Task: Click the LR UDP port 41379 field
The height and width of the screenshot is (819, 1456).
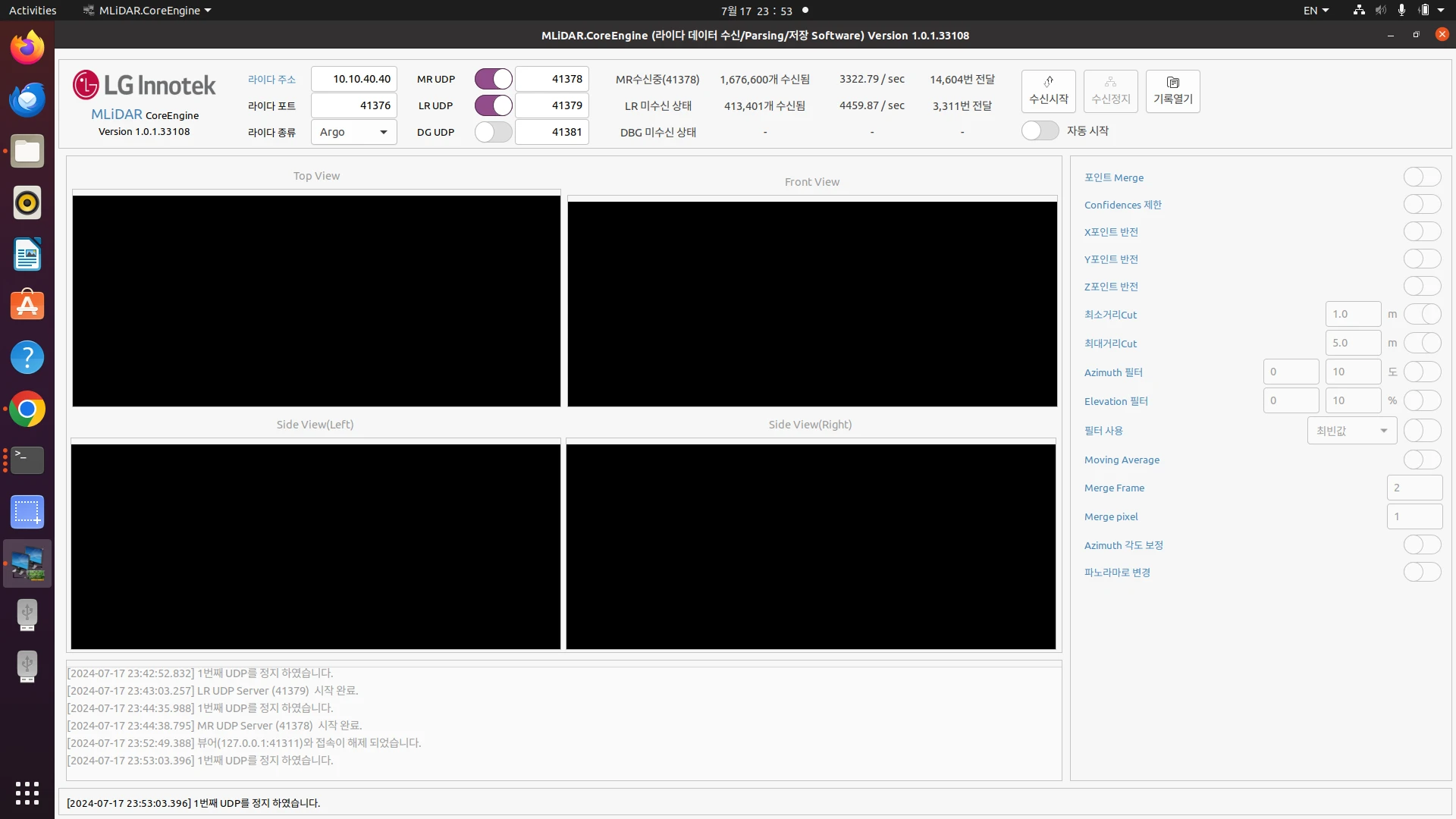Action: (x=551, y=105)
